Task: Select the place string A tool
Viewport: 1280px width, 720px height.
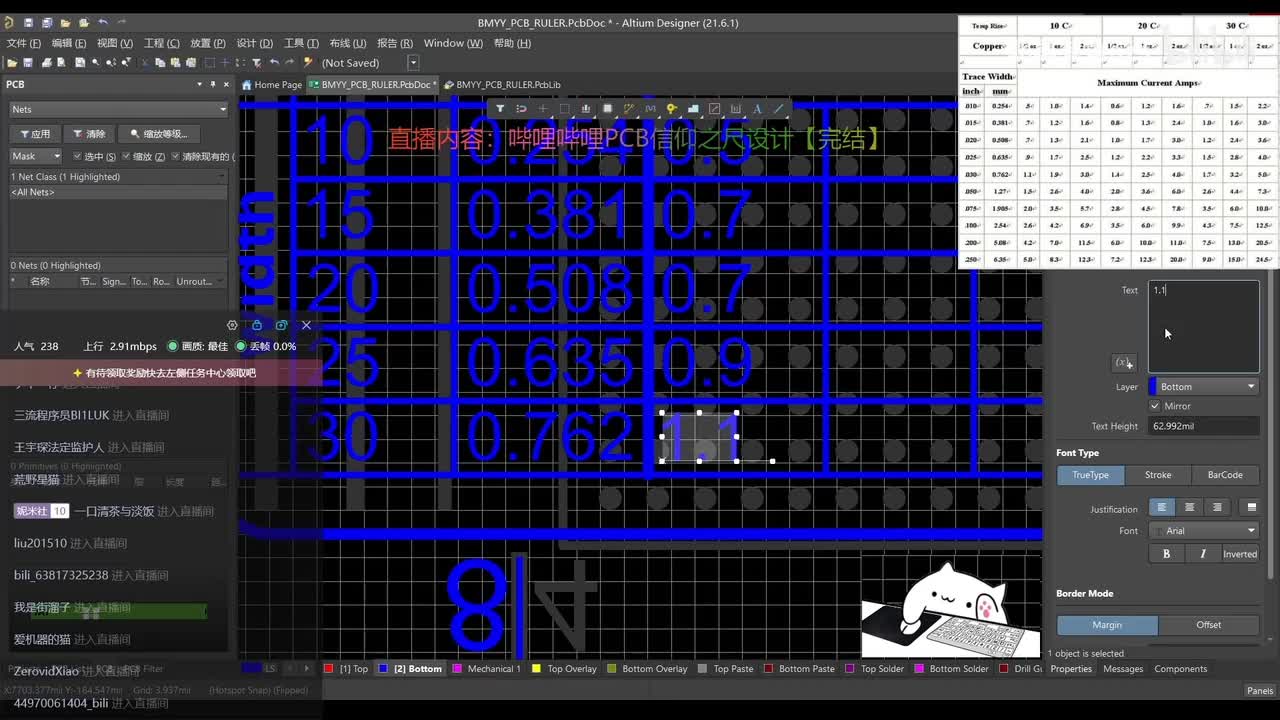Action: [x=757, y=108]
